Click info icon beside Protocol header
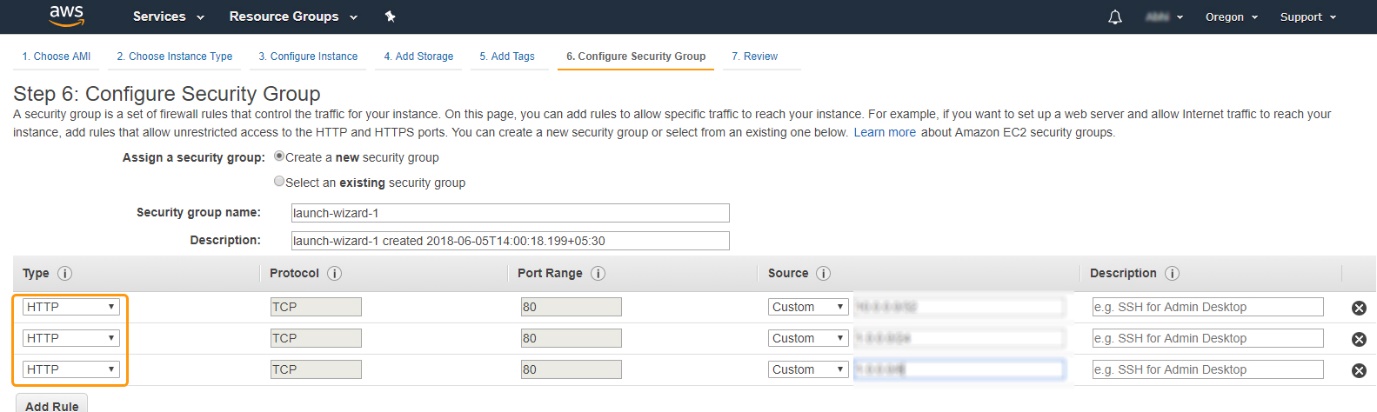Viewport: 1377px width, 412px height. pos(334,274)
